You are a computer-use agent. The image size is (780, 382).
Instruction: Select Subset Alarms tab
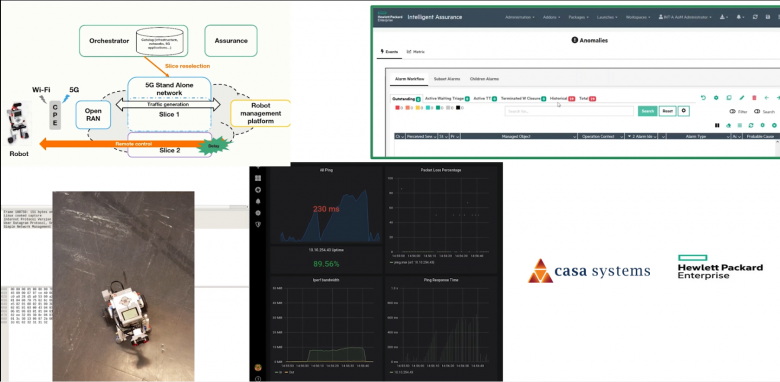(447, 79)
